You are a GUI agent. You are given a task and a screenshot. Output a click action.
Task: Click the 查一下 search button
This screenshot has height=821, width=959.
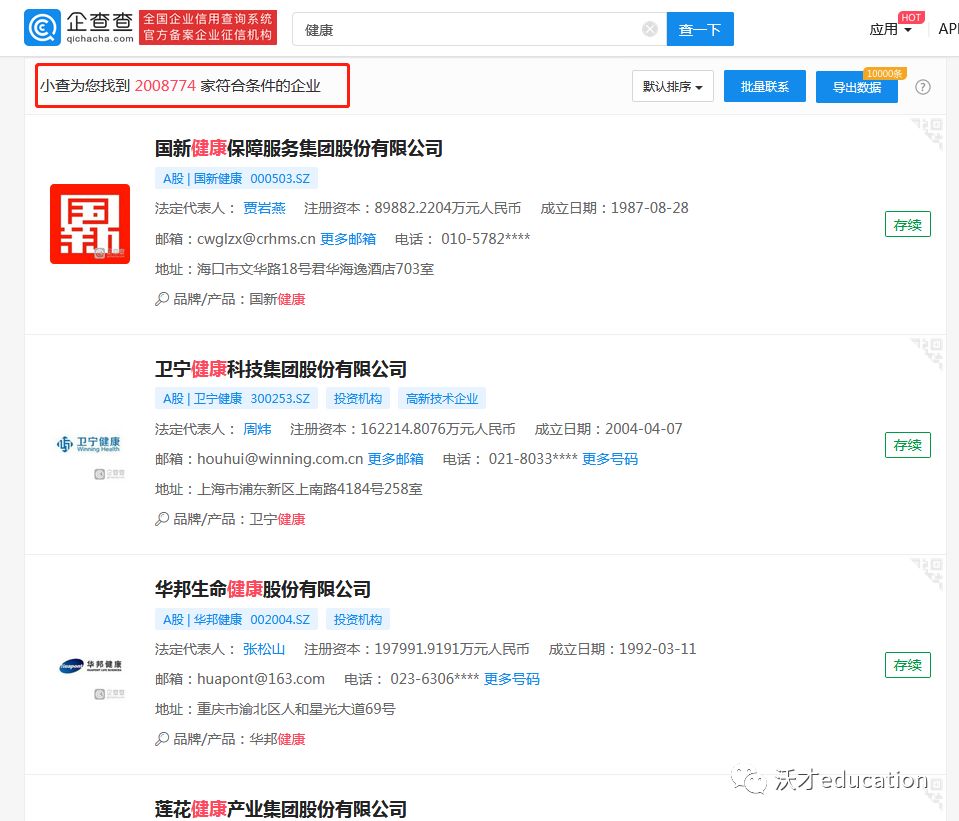click(699, 29)
